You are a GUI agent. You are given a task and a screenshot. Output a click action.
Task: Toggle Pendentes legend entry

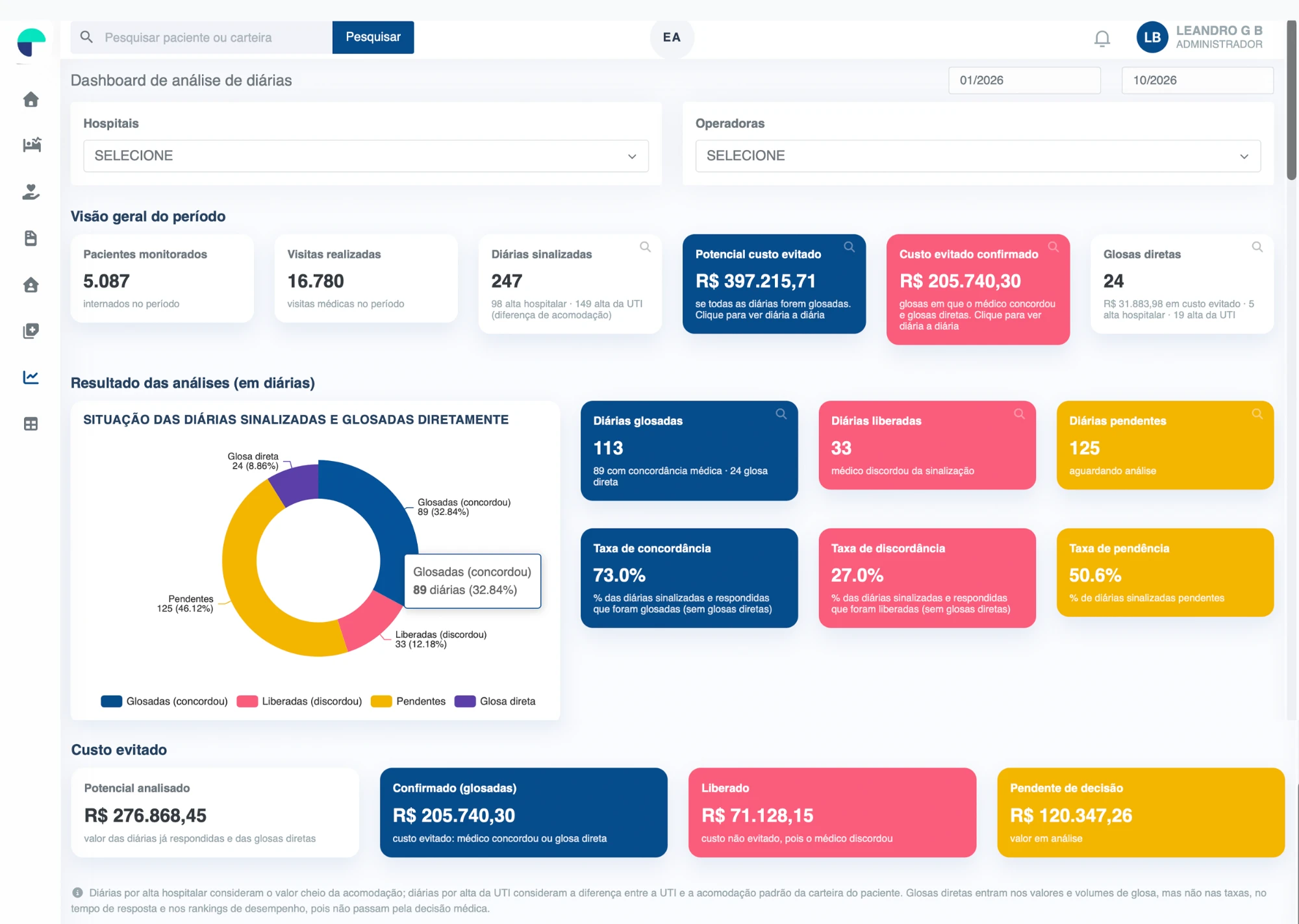click(408, 701)
